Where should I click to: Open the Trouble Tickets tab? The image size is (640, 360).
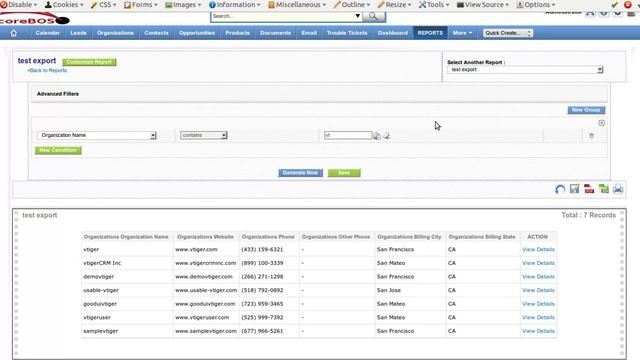coord(347,33)
